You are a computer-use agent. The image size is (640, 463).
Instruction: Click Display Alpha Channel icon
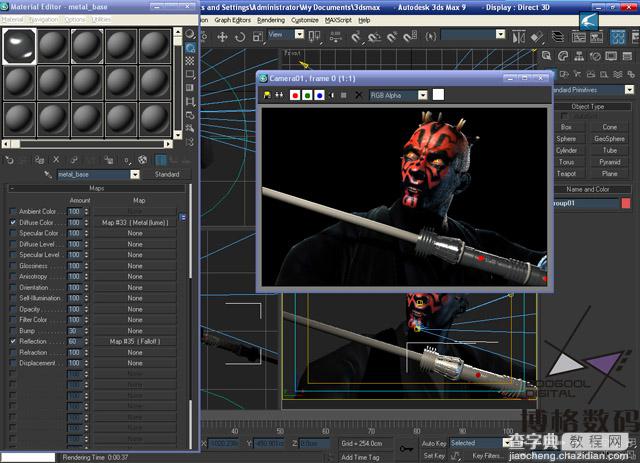[x=331, y=96]
